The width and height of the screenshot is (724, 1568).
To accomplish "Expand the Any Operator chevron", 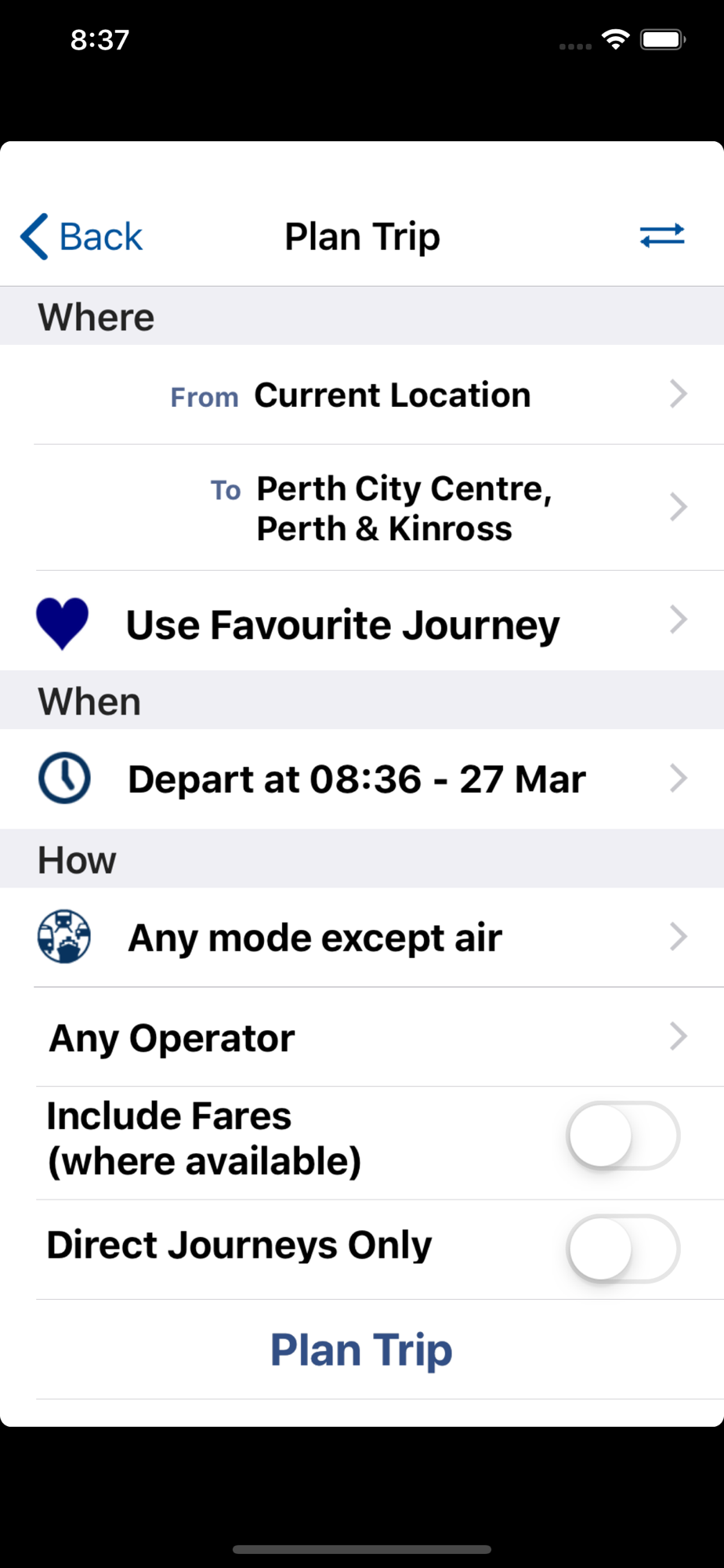I will pos(679,1036).
